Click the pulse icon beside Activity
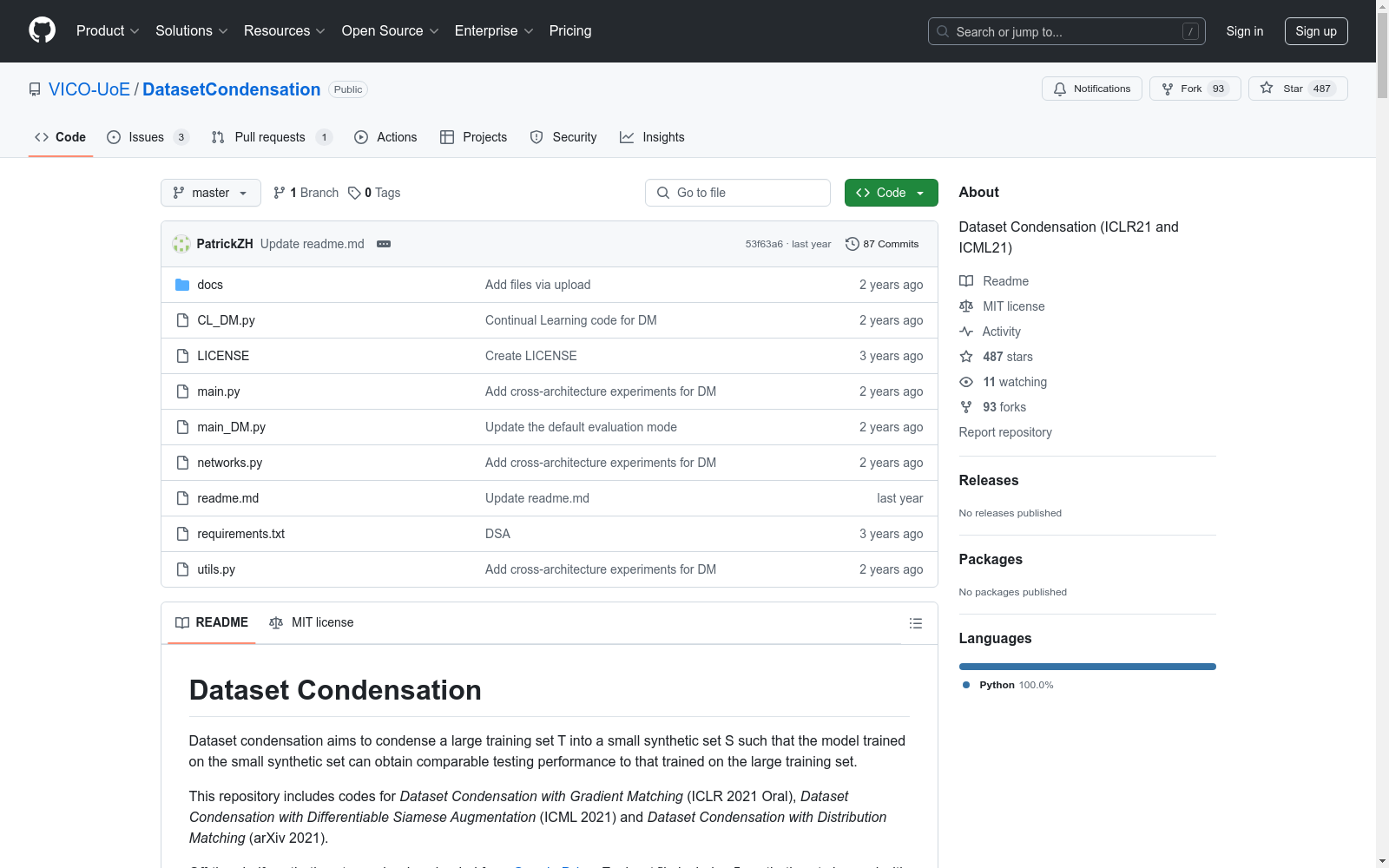 click(966, 332)
